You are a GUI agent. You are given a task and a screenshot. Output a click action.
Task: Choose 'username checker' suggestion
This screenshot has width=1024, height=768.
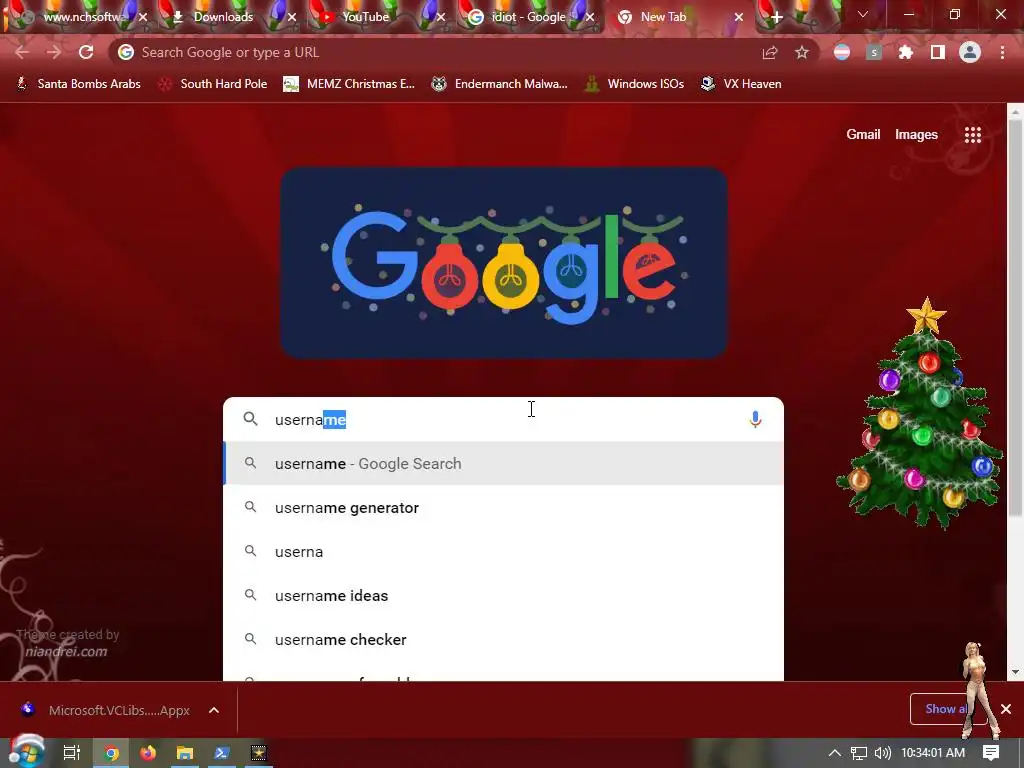pos(503,639)
